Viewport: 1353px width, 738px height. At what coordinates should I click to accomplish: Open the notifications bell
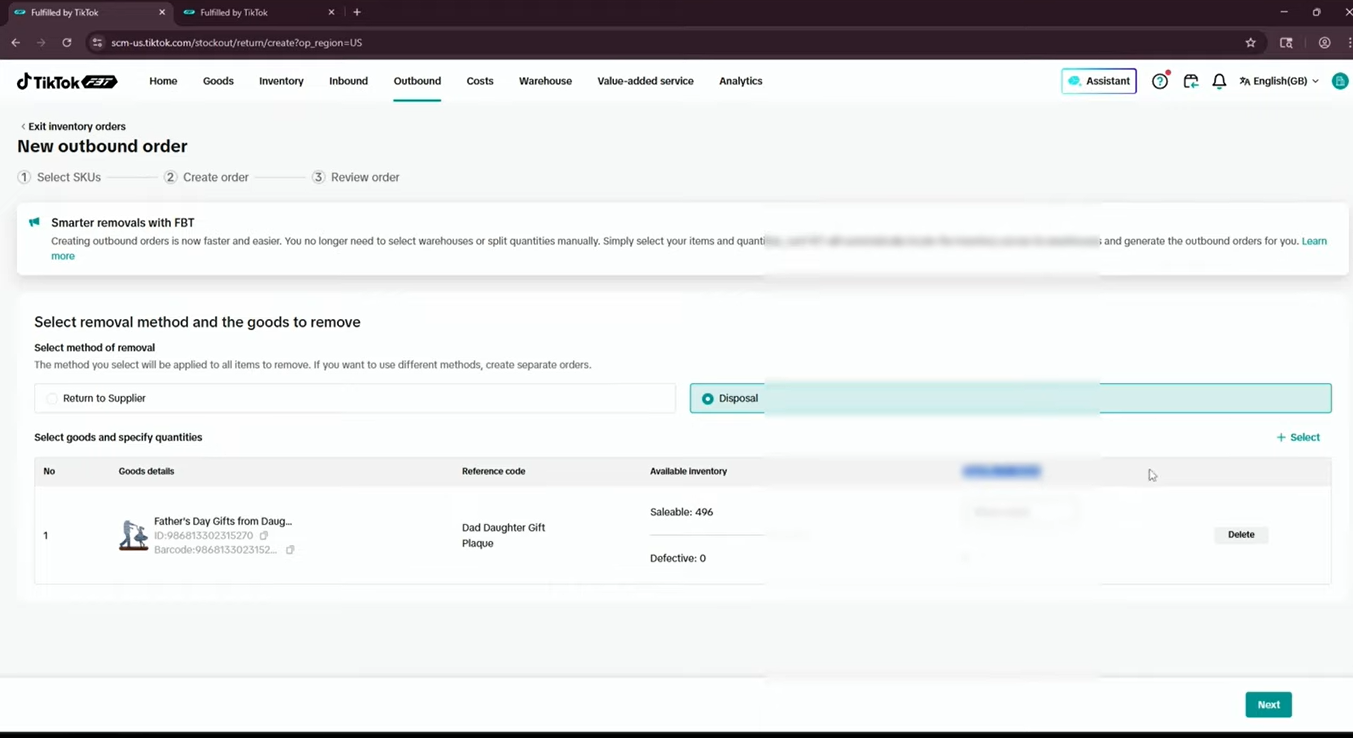[x=1219, y=81]
